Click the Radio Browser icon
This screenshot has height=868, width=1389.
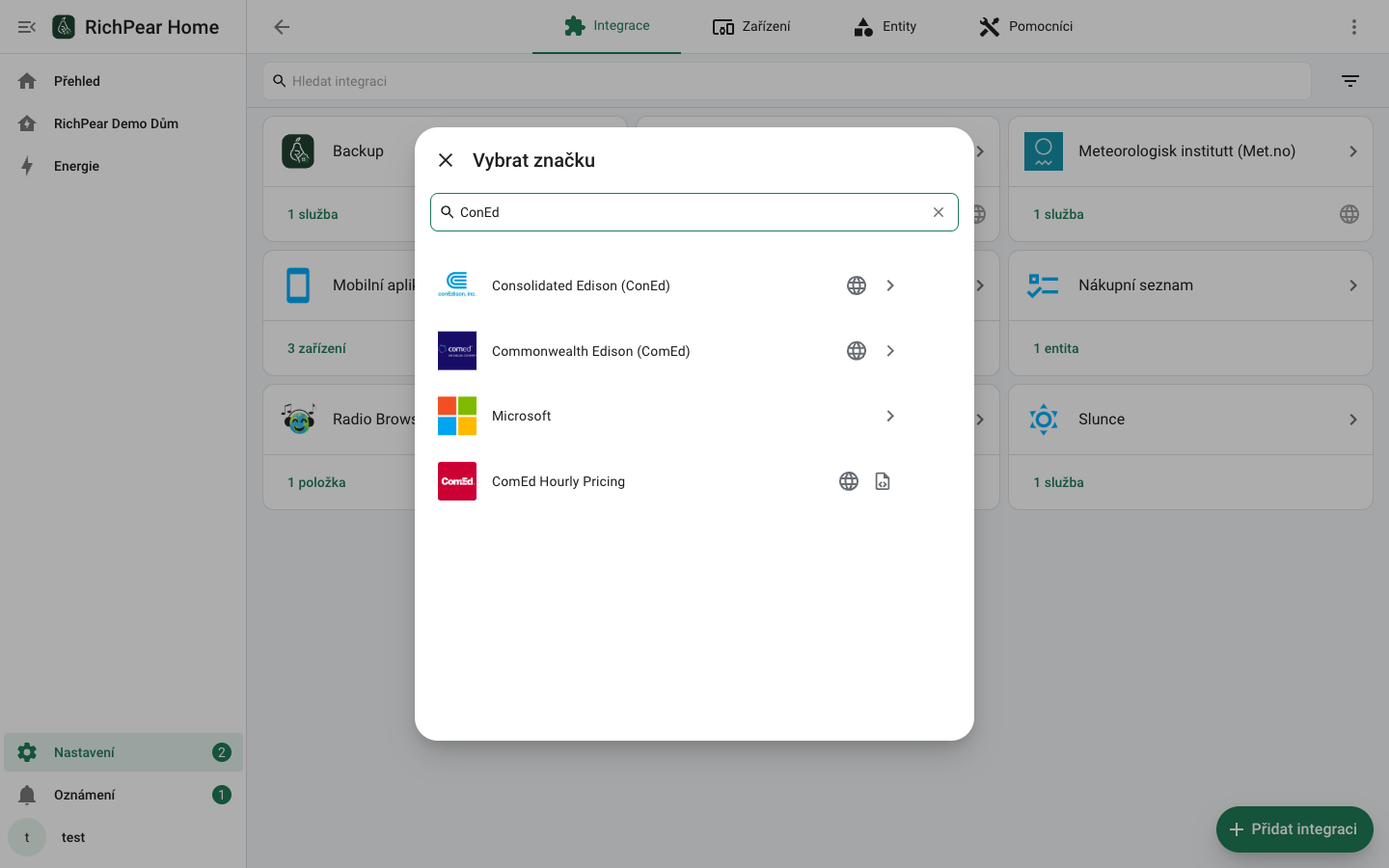click(x=298, y=420)
